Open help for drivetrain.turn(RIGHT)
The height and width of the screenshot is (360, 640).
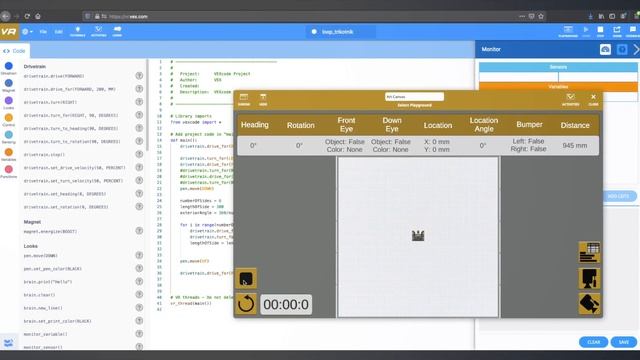[x=139, y=102]
